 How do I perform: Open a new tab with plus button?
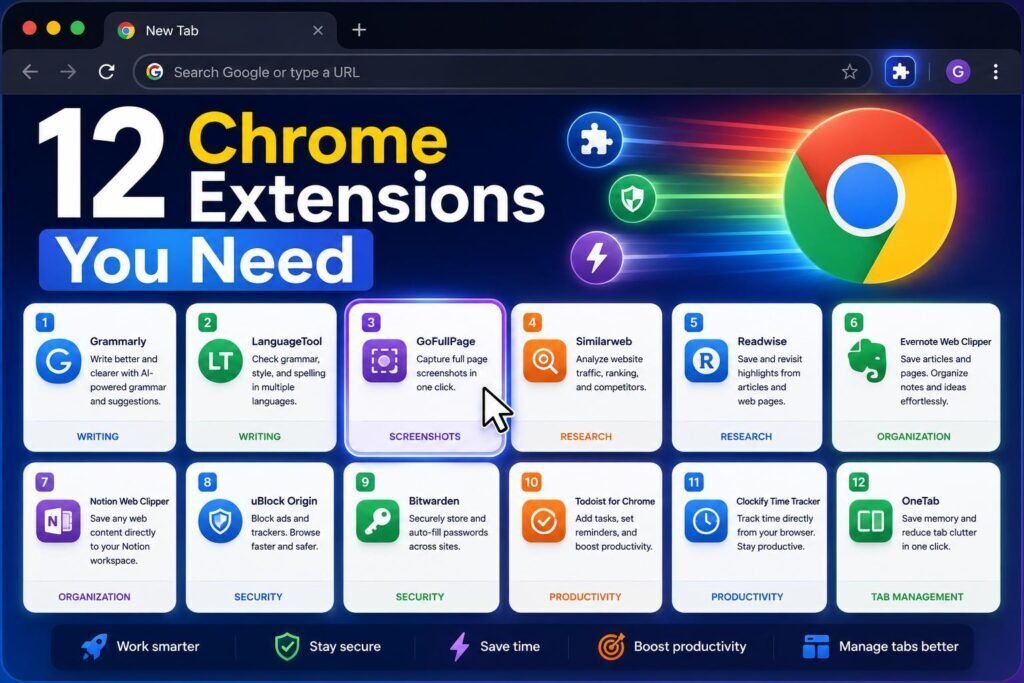click(x=359, y=29)
